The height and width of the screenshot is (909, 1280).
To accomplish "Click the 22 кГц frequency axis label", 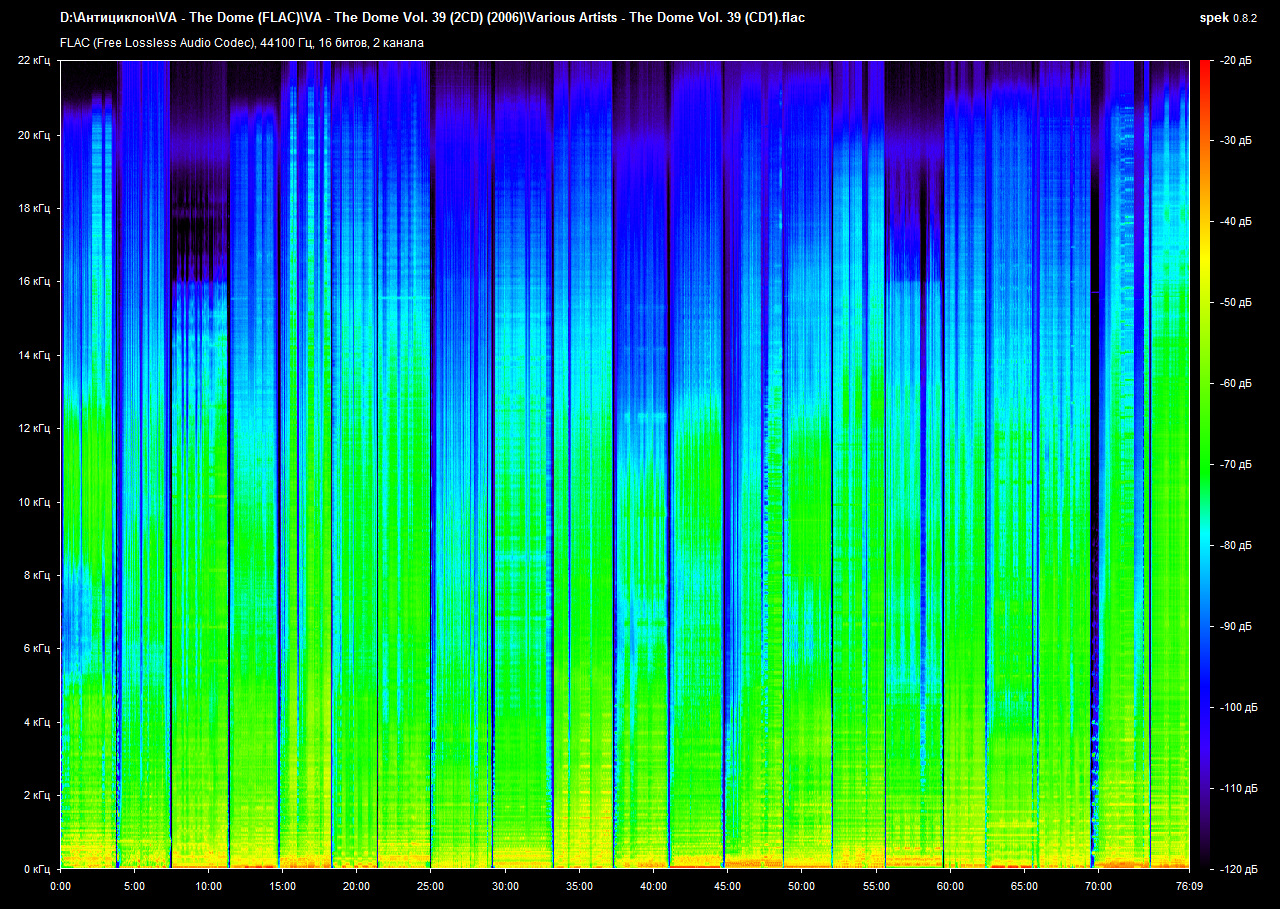I will [x=34, y=61].
